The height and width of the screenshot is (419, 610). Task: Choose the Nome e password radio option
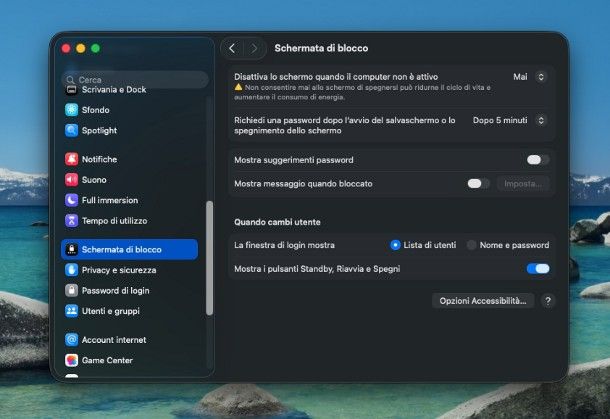472,245
